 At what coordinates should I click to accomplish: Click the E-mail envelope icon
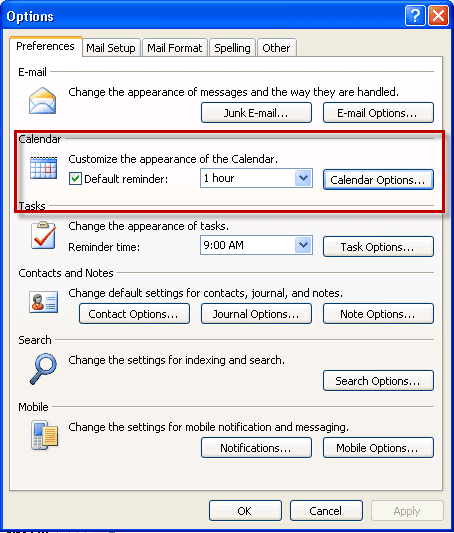[42, 101]
